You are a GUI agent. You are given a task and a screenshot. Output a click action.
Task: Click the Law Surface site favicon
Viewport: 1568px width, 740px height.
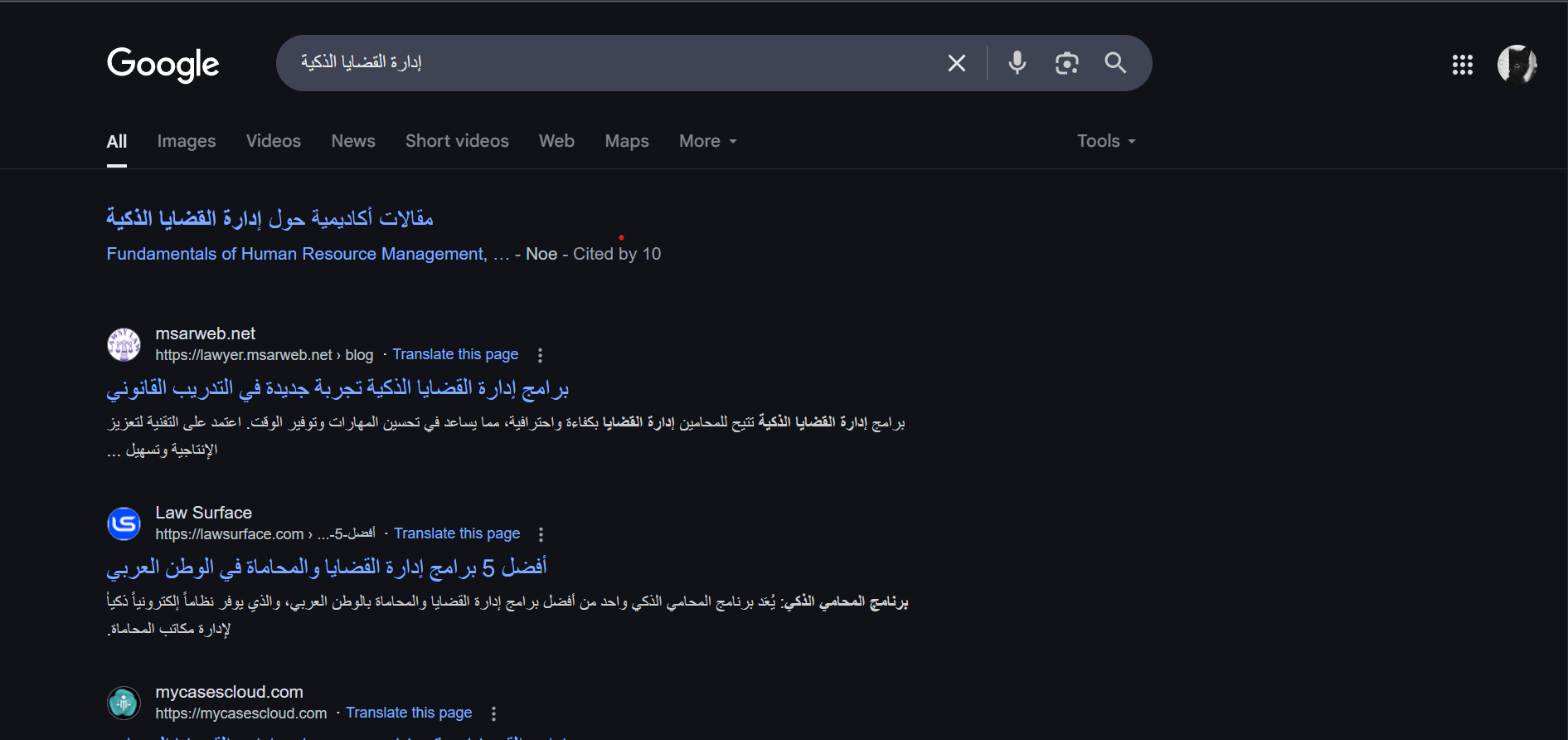(x=124, y=523)
